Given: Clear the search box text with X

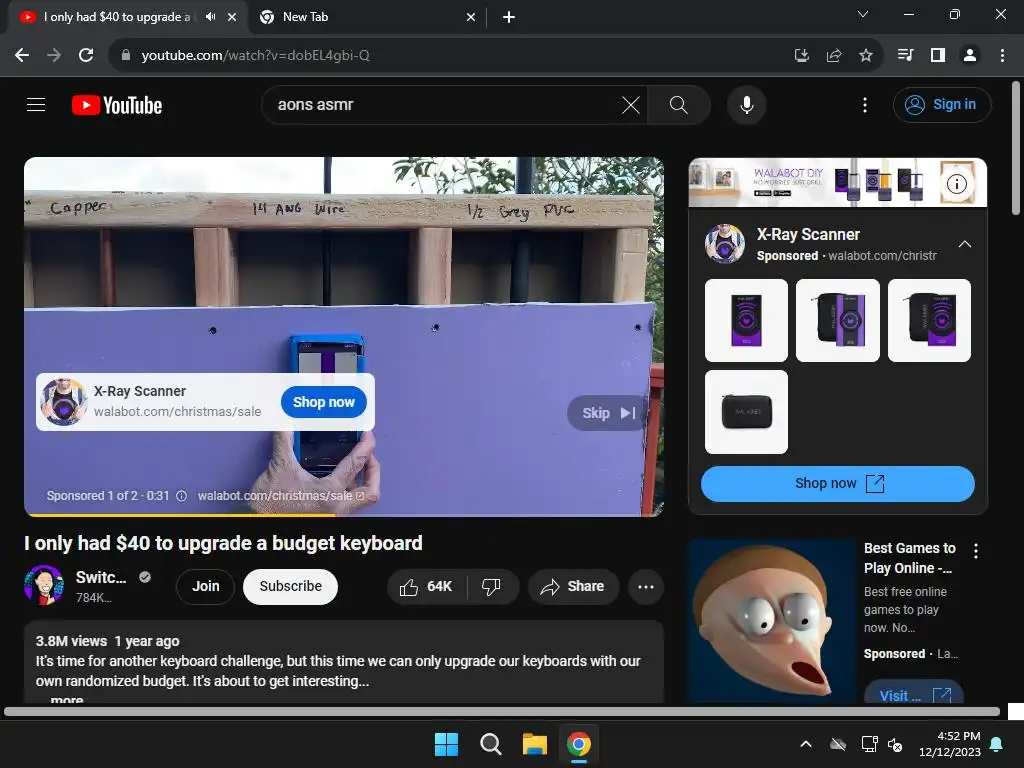Looking at the screenshot, I should tap(631, 104).
